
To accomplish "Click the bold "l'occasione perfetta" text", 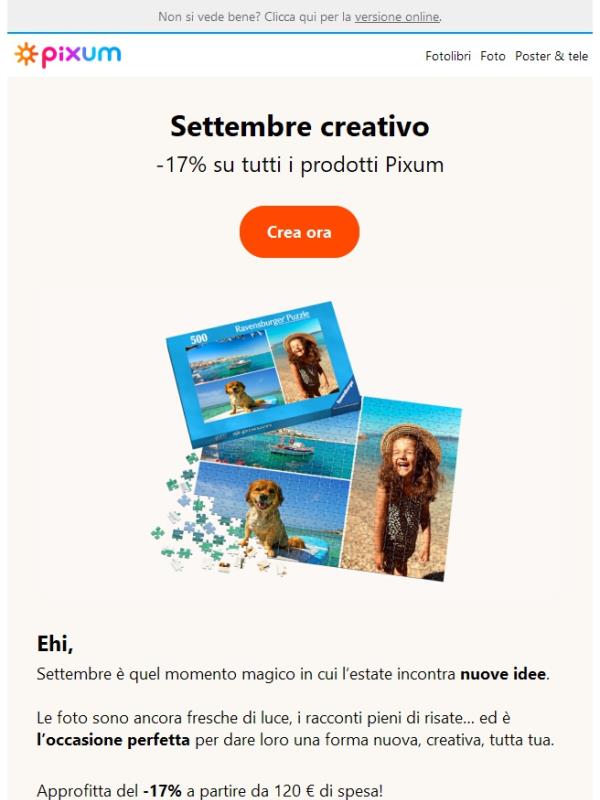I will click(113, 740).
